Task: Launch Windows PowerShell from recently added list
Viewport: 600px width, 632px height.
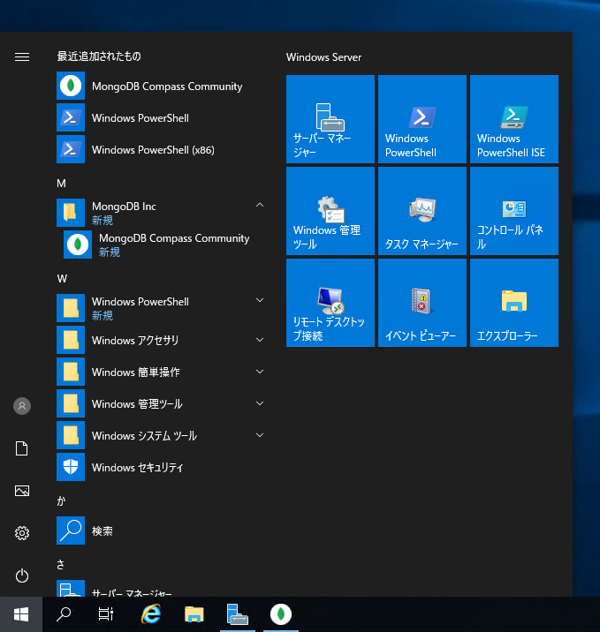Action: point(161,118)
